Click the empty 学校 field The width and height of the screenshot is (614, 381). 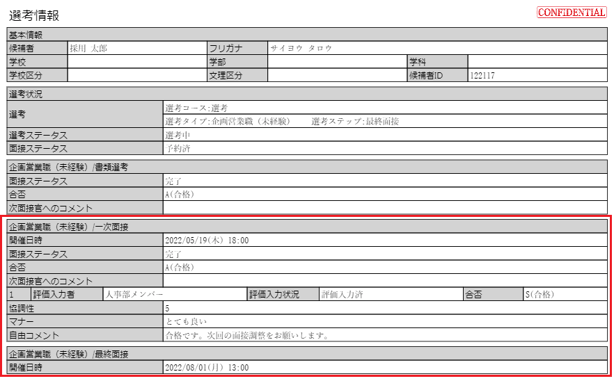(137, 61)
